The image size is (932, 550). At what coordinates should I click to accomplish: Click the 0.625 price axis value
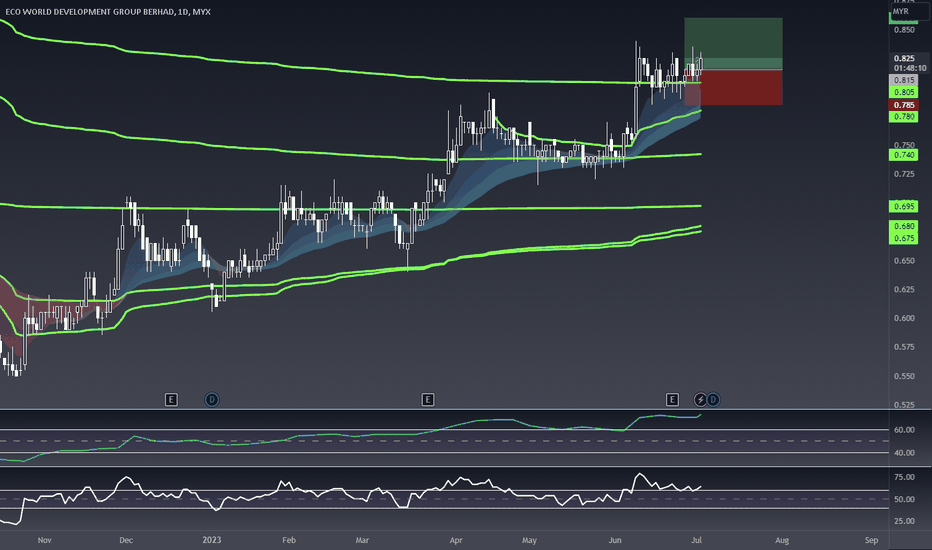(904, 289)
